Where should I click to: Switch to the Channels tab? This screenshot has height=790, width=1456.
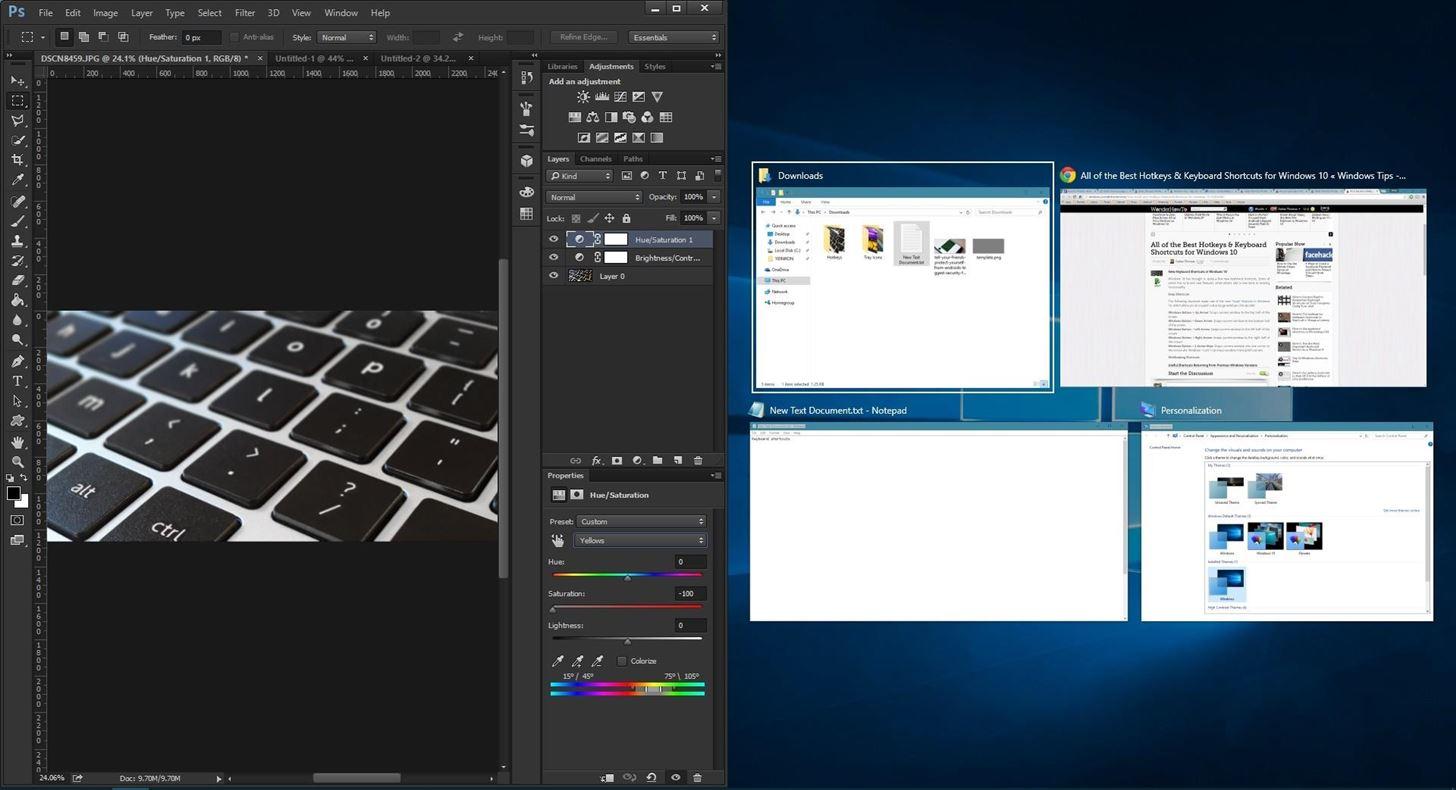click(x=596, y=158)
